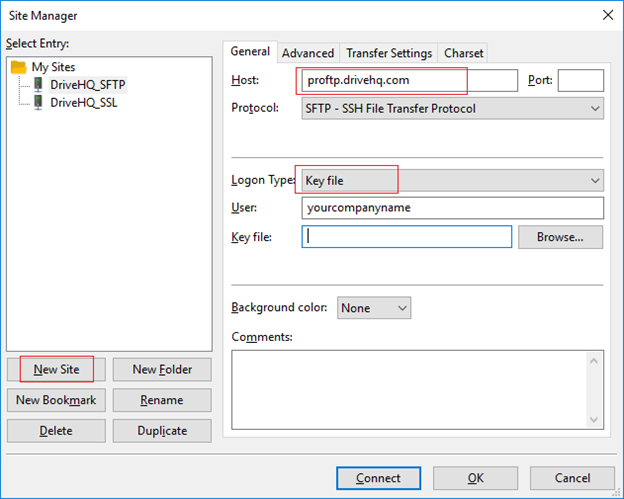Viewport: 624px width, 499px height.
Task: Duplicate the selected site
Action: (161, 430)
